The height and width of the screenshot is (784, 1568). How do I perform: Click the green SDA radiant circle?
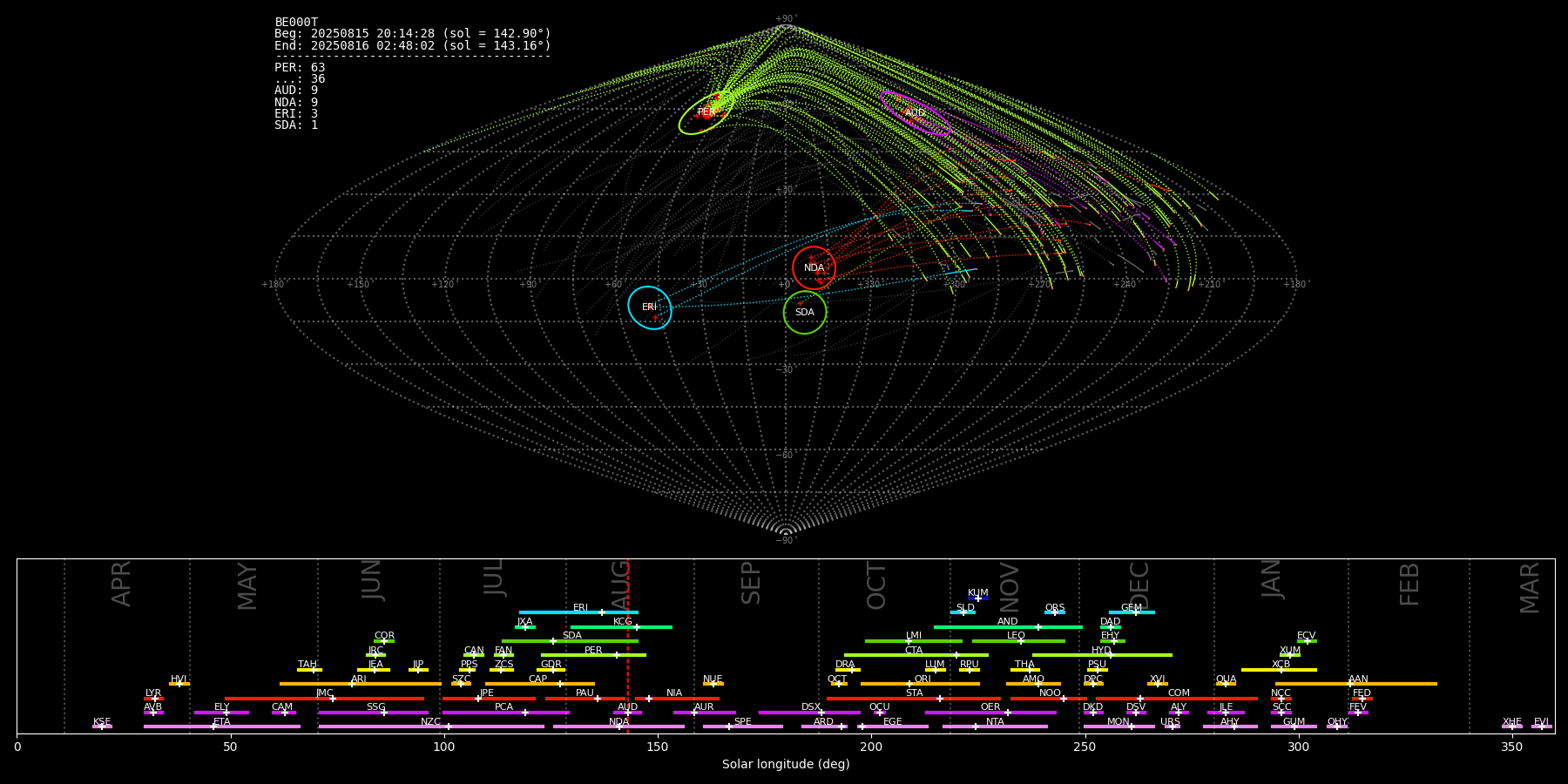(x=805, y=312)
